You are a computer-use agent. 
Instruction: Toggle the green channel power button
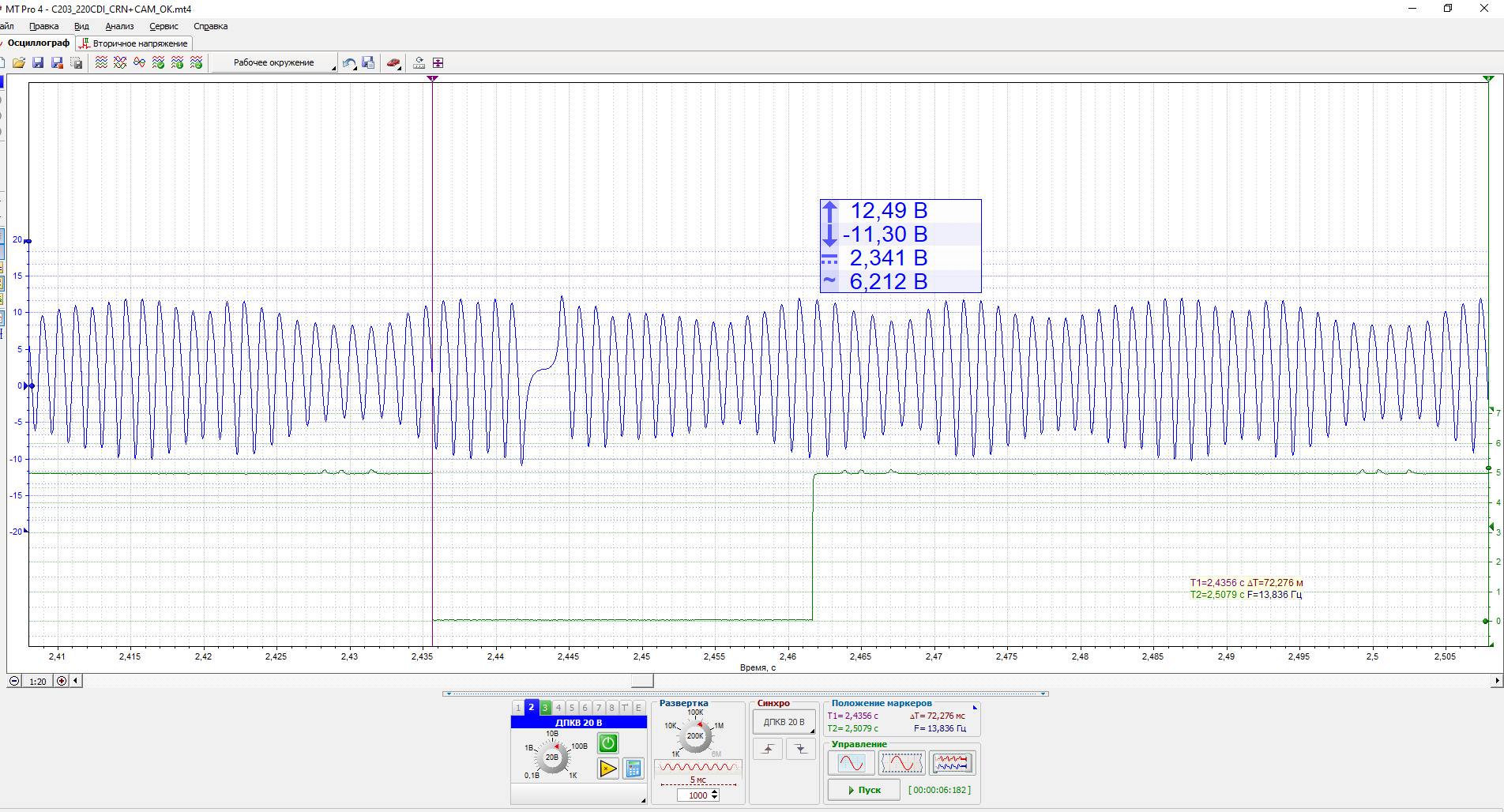[607, 742]
